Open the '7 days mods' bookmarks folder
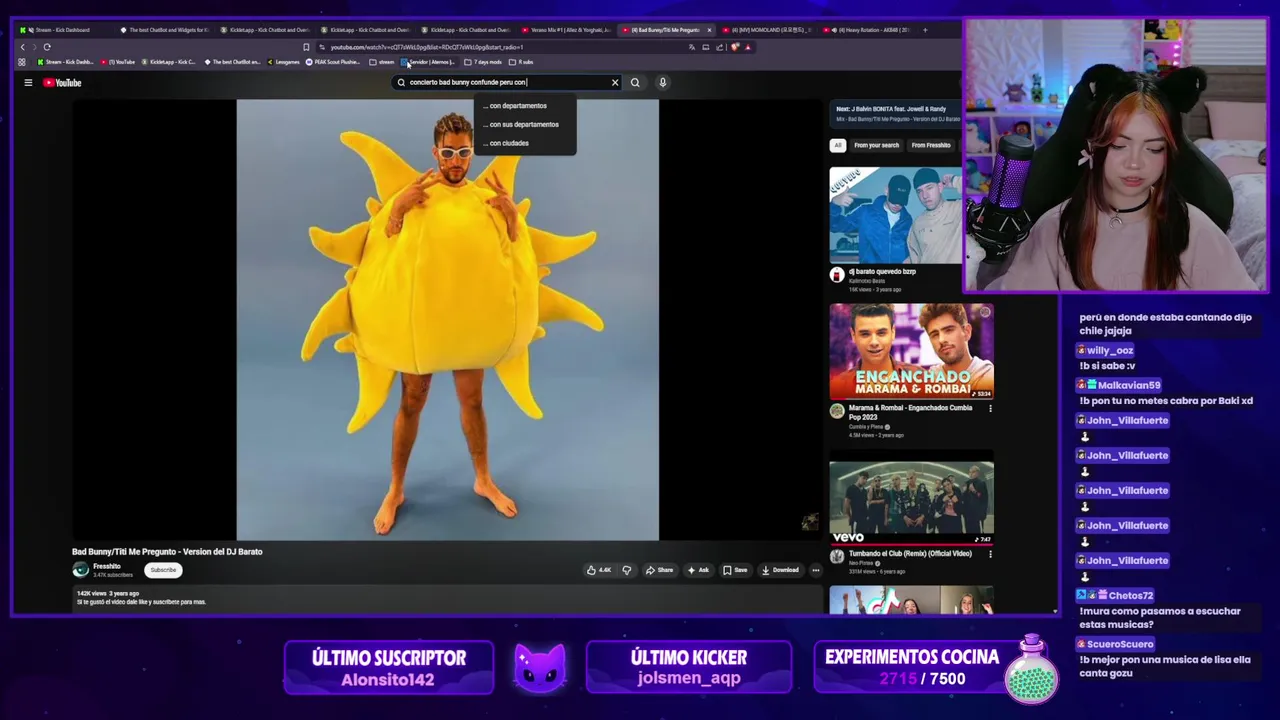 pyautogui.click(x=484, y=62)
